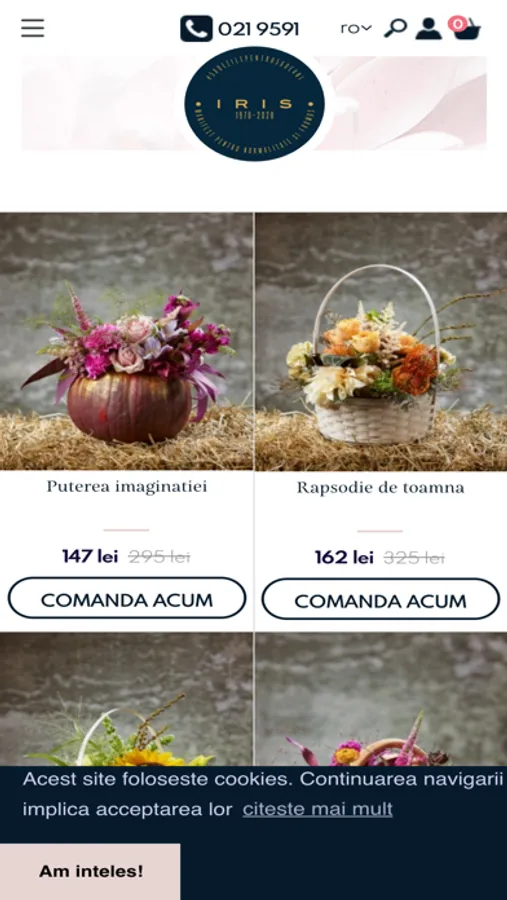Select the pink flower basket thumbnail
Image resolution: width=507 pixels, height=900 pixels.
point(381,699)
